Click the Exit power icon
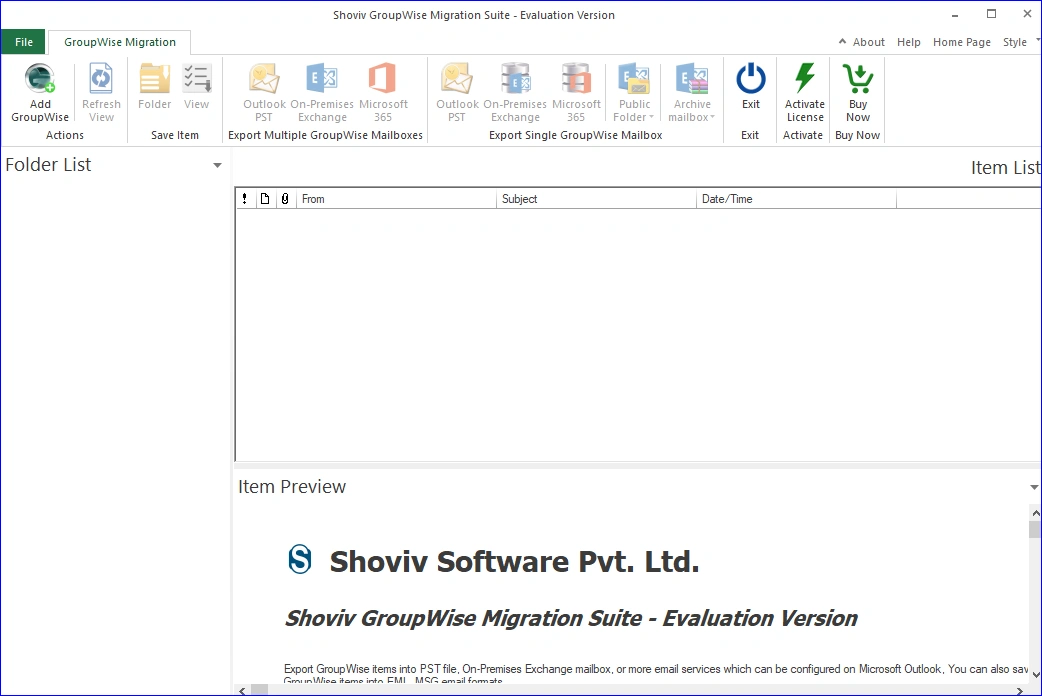 pyautogui.click(x=751, y=78)
